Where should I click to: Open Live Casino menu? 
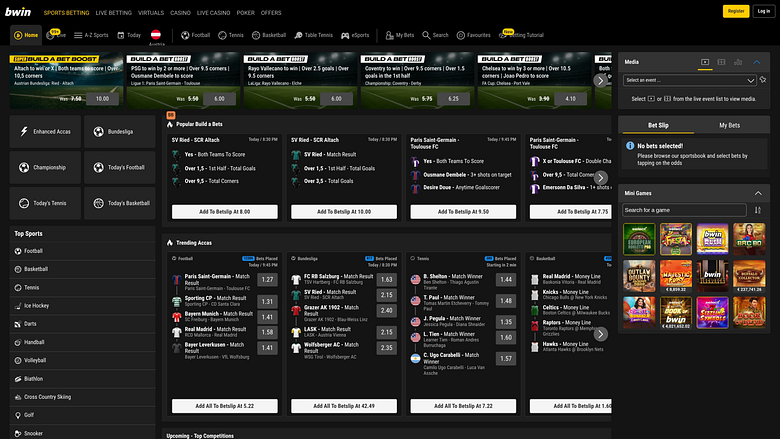[x=213, y=13]
